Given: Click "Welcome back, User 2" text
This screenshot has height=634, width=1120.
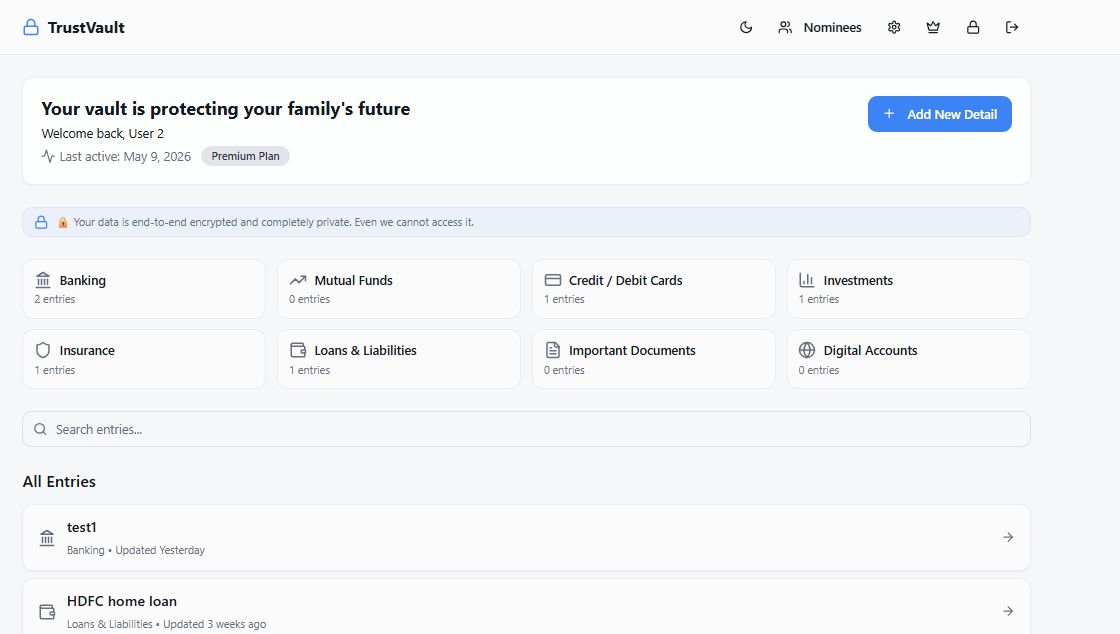Looking at the screenshot, I should (x=103, y=134).
